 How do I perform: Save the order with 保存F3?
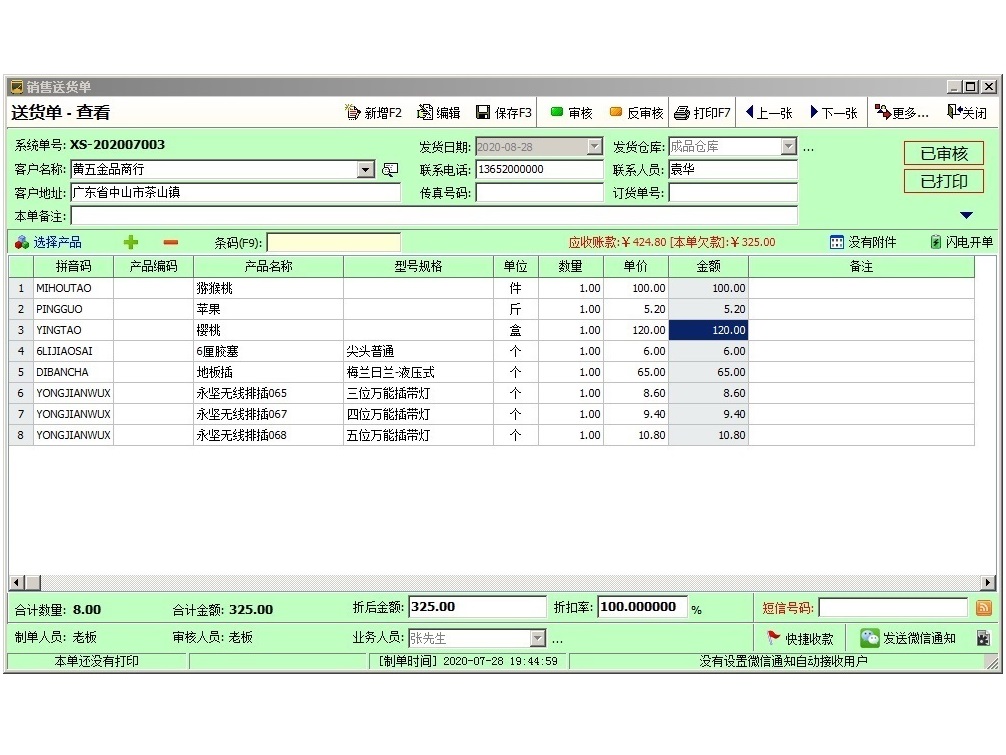coord(504,113)
